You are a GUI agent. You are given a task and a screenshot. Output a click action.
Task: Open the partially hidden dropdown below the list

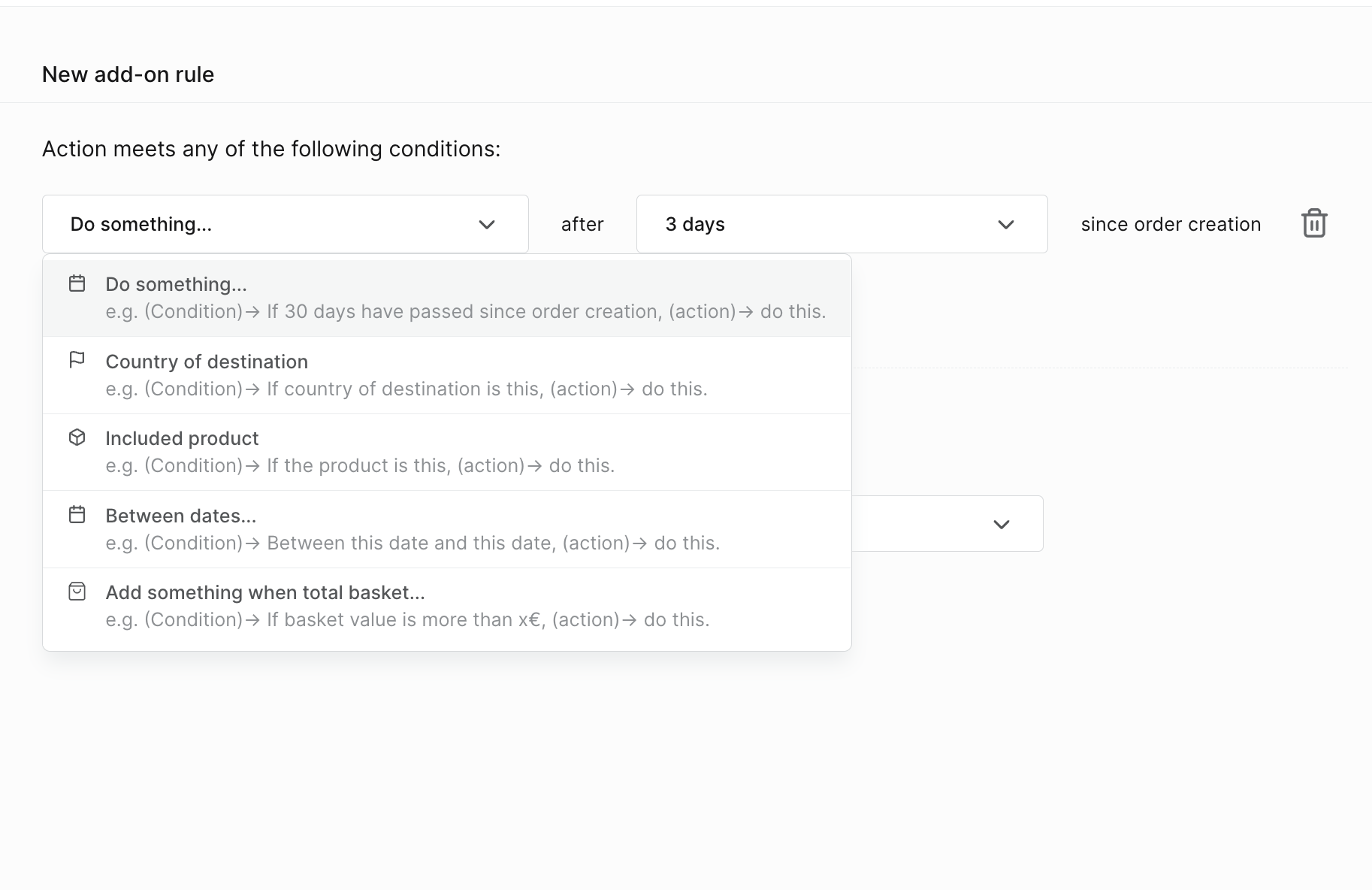coord(947,524)
